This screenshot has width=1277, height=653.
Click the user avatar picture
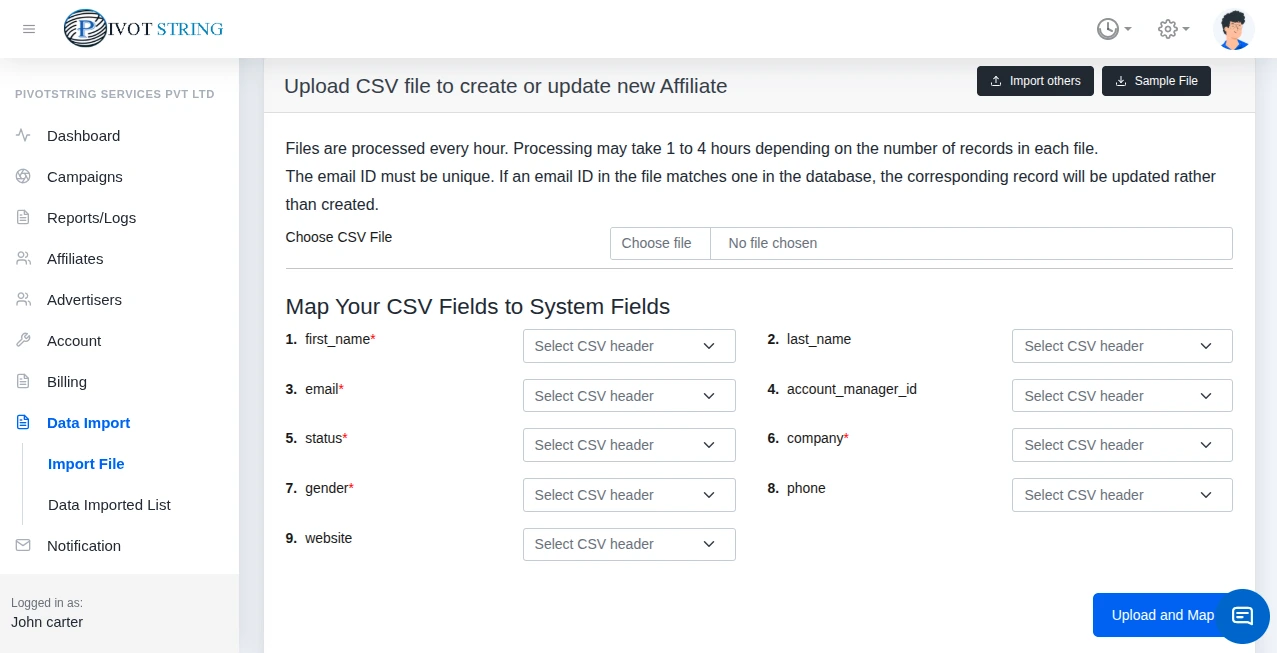[x=1233, y=29]
